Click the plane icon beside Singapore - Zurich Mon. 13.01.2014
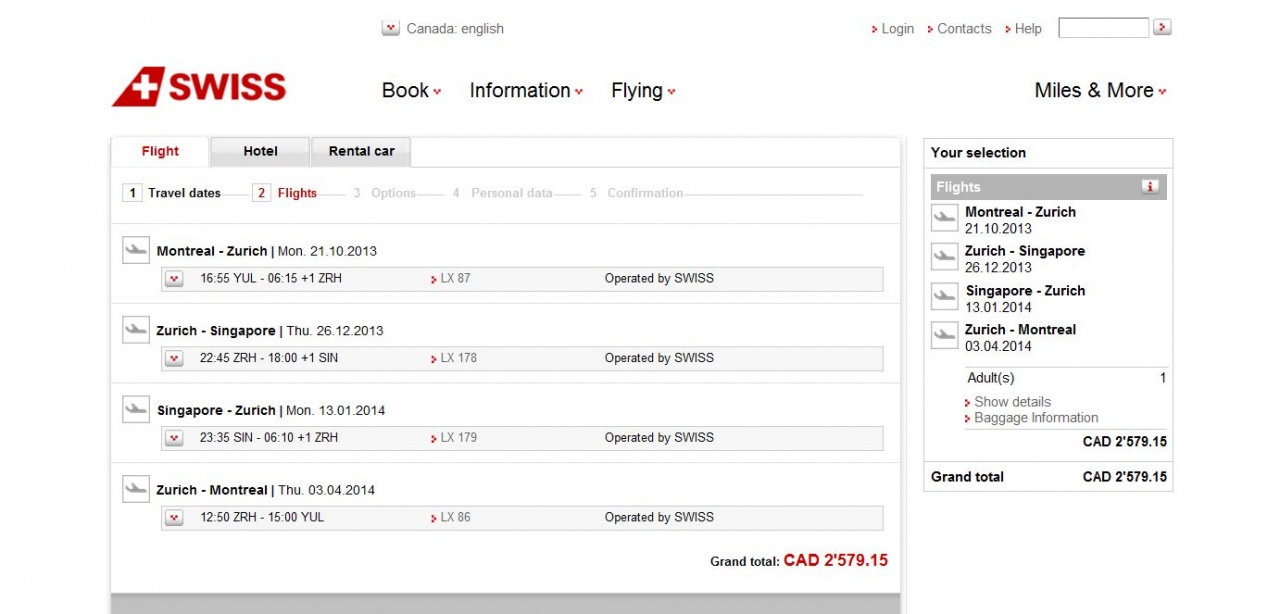The width and height of the screenshot is (1280, 614). click(x=136, y=409)
